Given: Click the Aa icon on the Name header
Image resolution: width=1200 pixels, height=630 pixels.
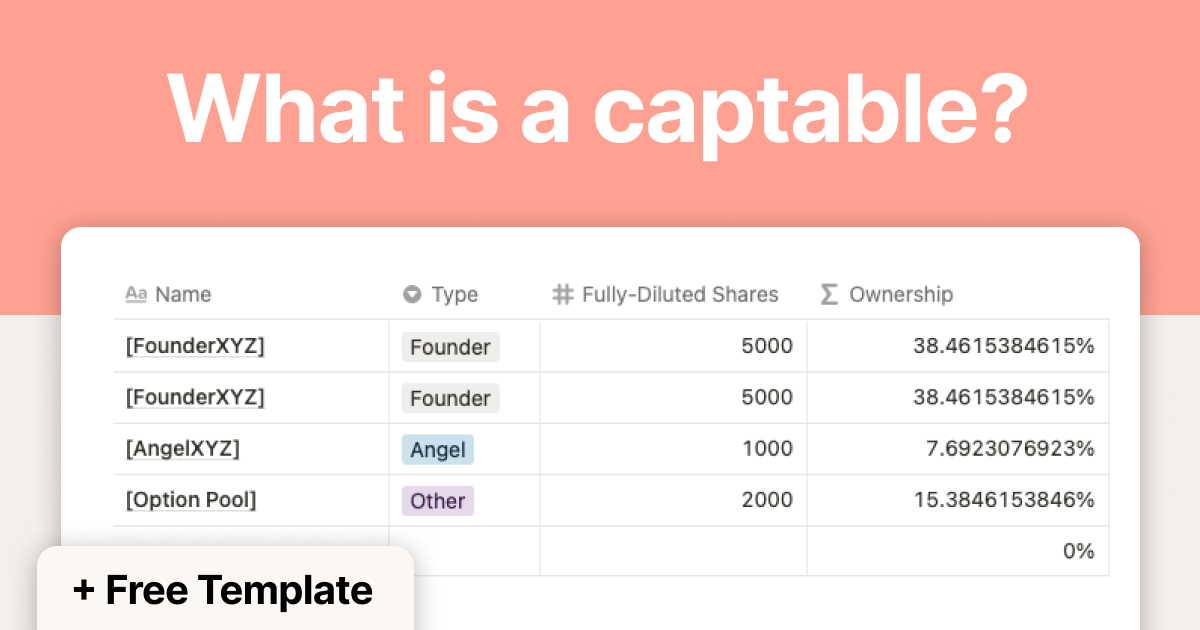Looking at the screenshot, I should click(137, 294).
